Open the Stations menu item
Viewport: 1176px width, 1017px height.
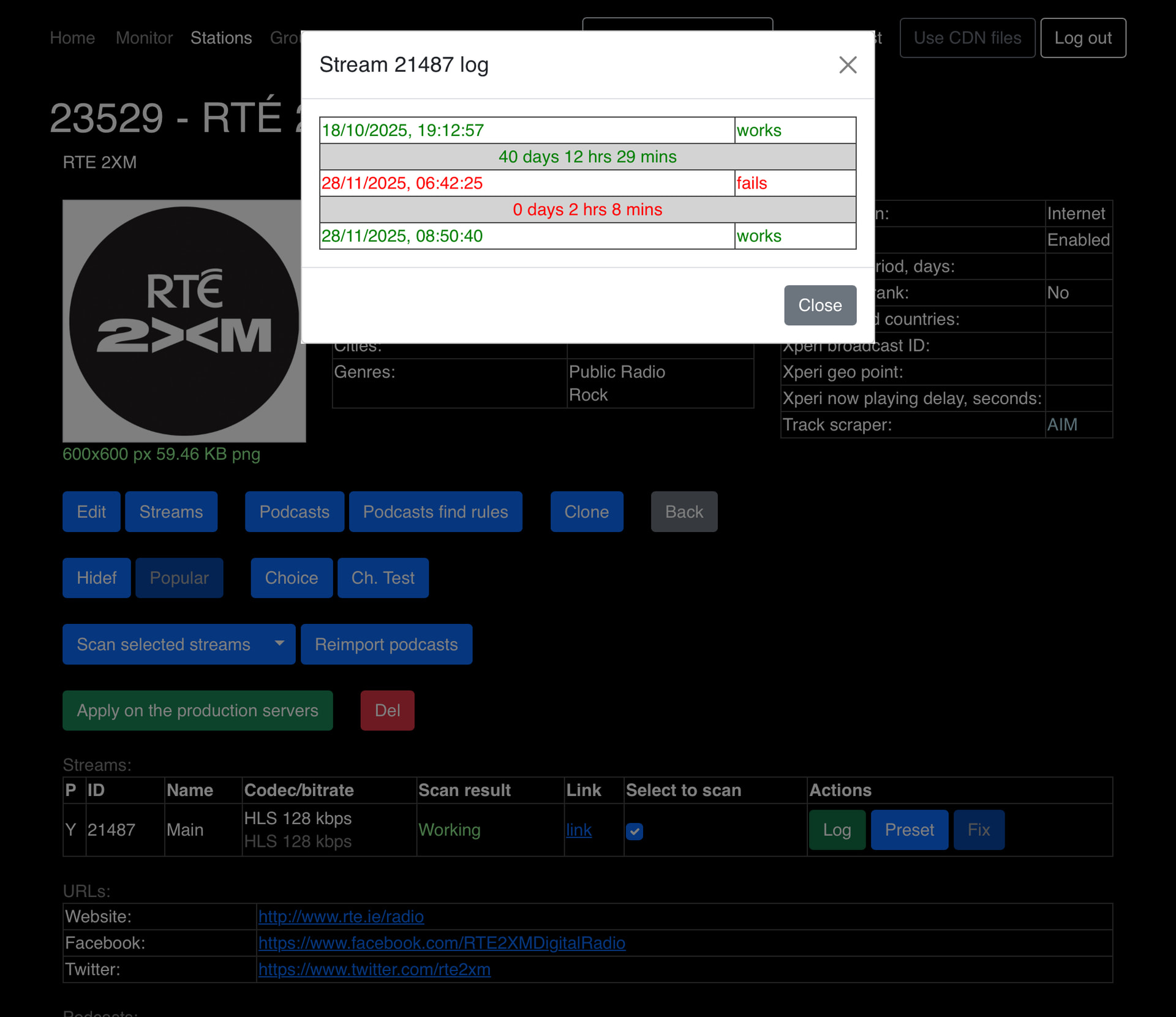coord(221,38)
